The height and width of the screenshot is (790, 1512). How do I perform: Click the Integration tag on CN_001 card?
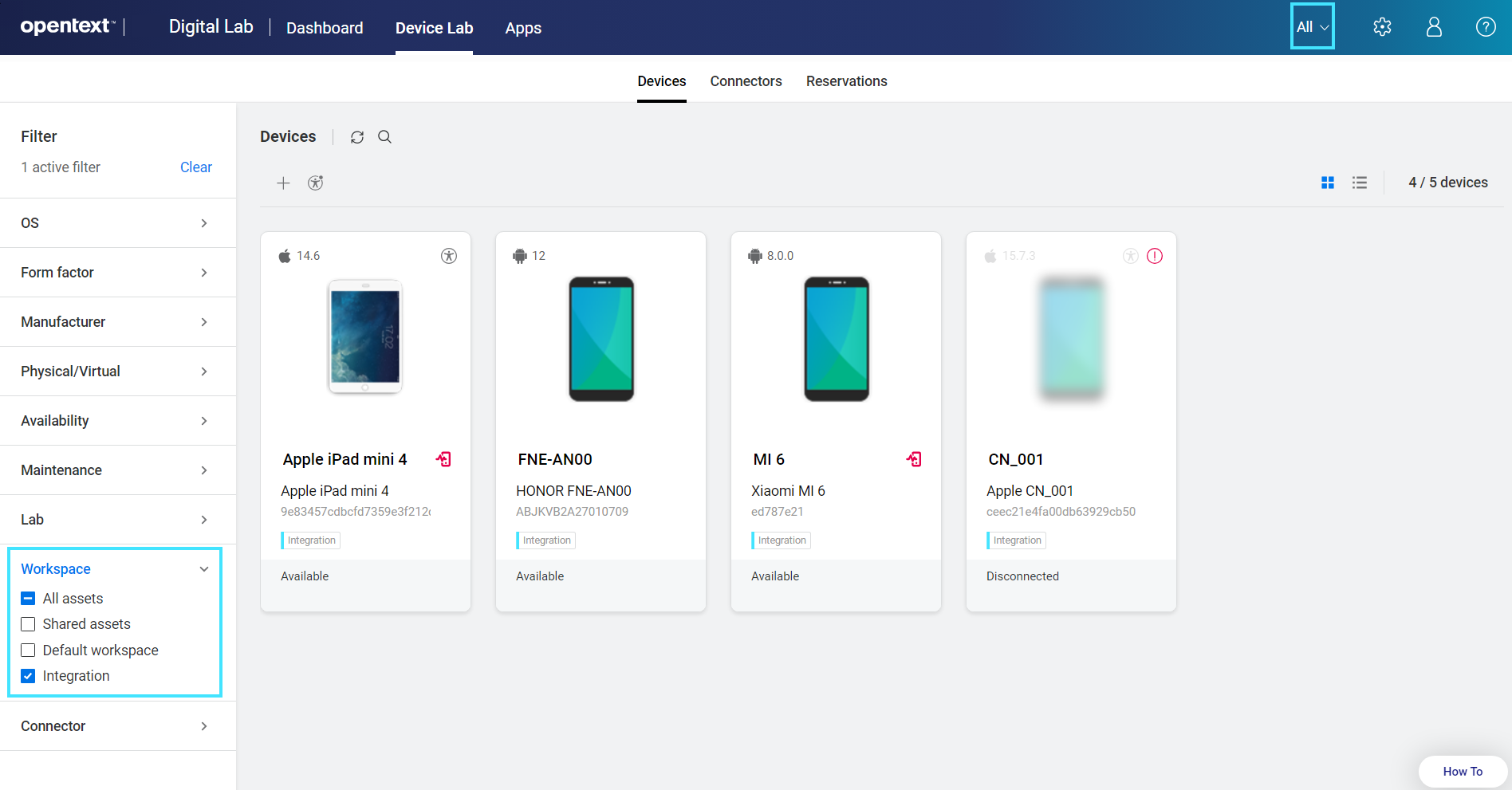click(1017, 540)
